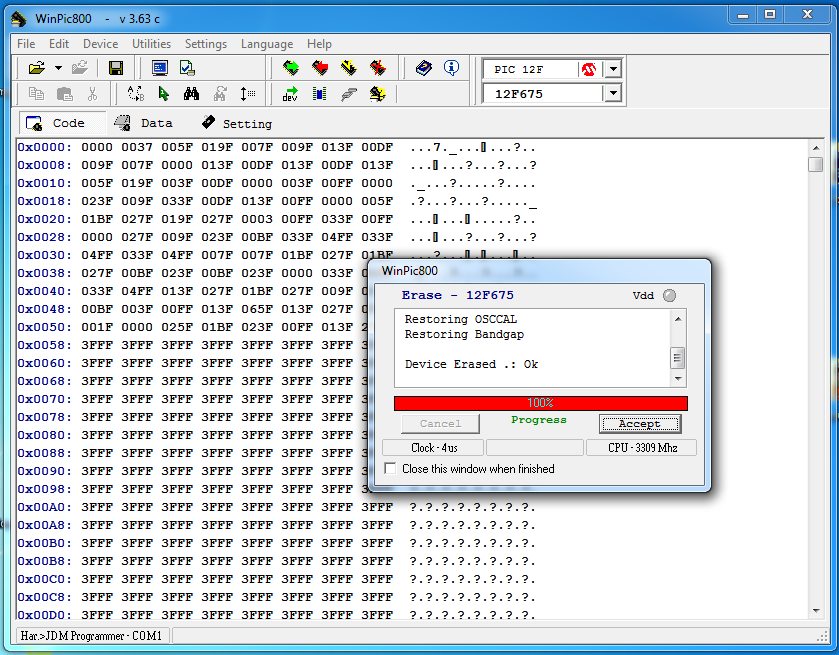Click the 'CPU - 3309 Mhz' button
Viewport: 839px width, 655px height.
642,447
